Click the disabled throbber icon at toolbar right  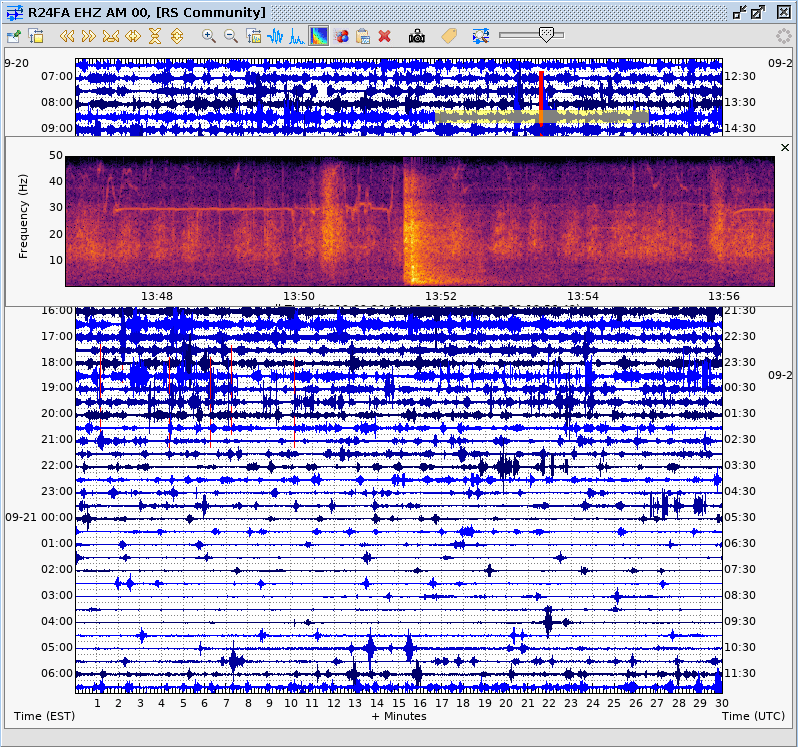pos(784,36)
